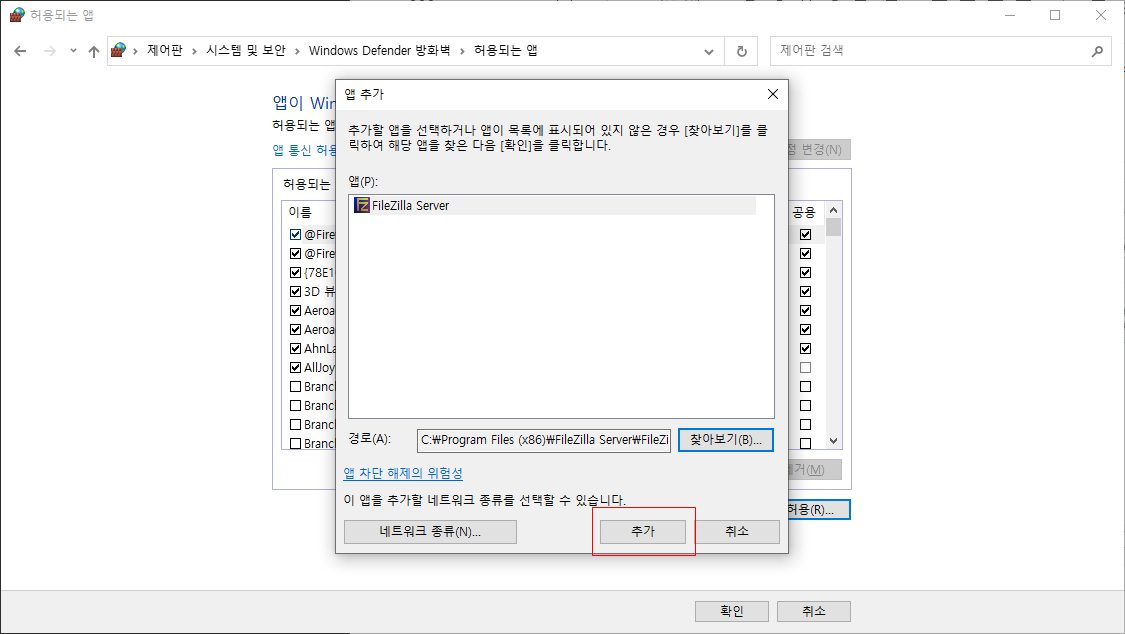
Task: Open the 앱 차단 해제의 위험성 link
Action: 403,473
